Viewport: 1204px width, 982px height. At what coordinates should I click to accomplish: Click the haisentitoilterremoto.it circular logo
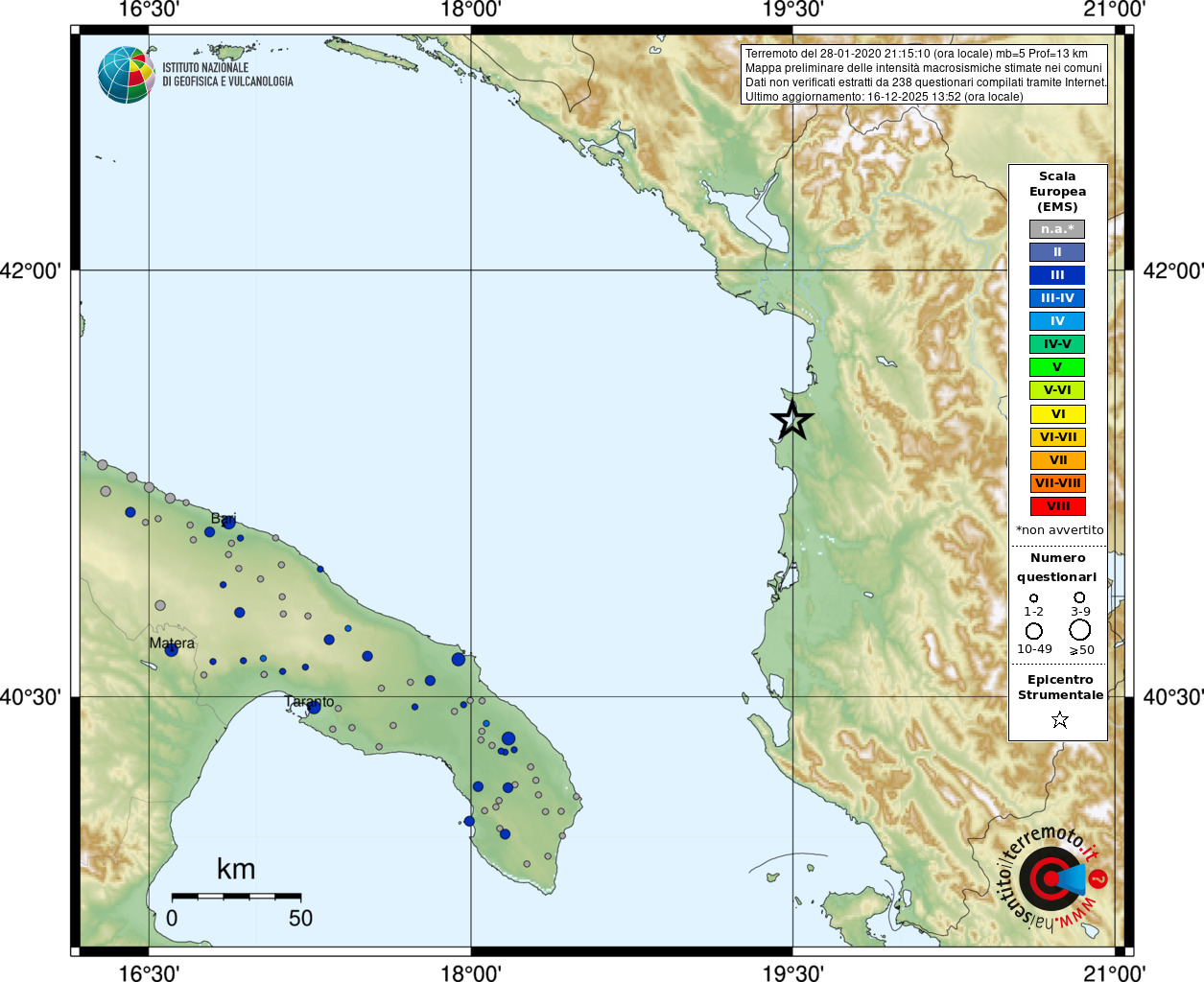click(x=1051, y=878)
